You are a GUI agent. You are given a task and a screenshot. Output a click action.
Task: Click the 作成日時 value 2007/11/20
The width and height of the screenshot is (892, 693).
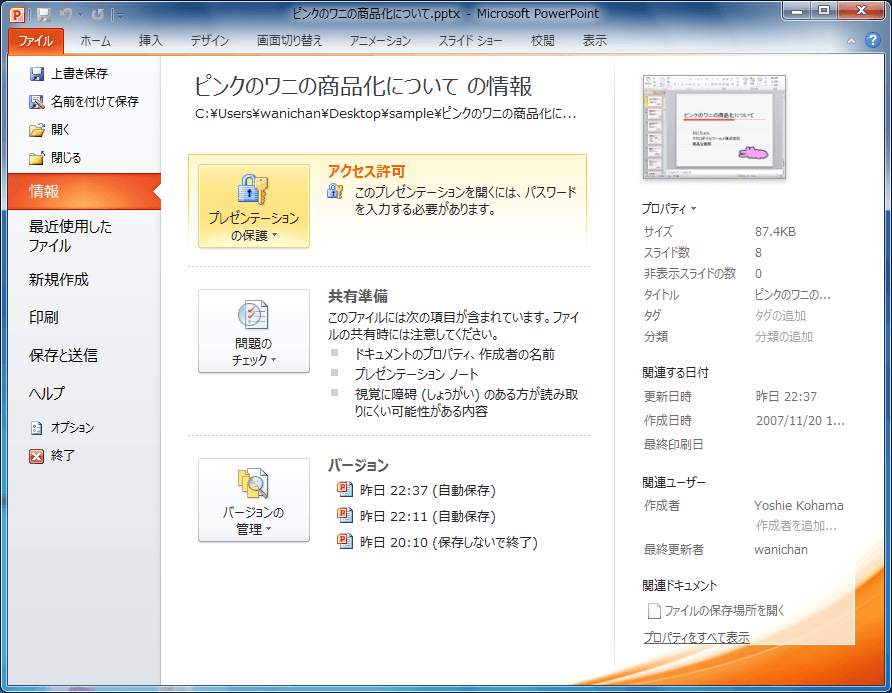pos(800,421)
